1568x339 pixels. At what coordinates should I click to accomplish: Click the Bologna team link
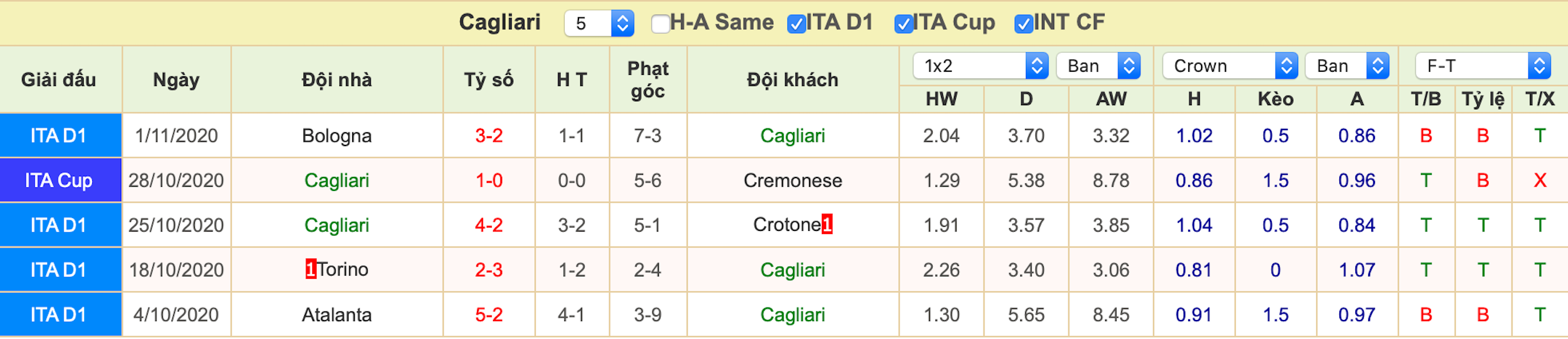tap(337, 136)
